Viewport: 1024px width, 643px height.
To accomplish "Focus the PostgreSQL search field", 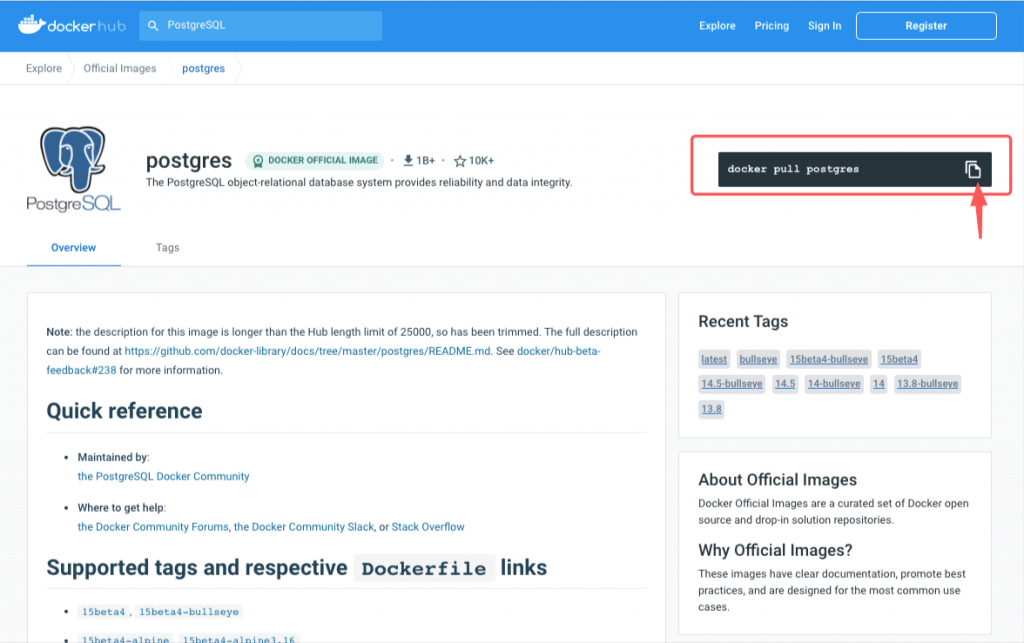I will coord(261,25).
